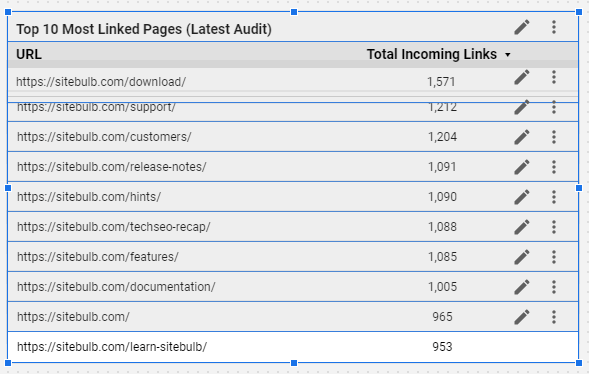Click the value 1,212
This screenshot has width=589, height=374.
[443, 107]
